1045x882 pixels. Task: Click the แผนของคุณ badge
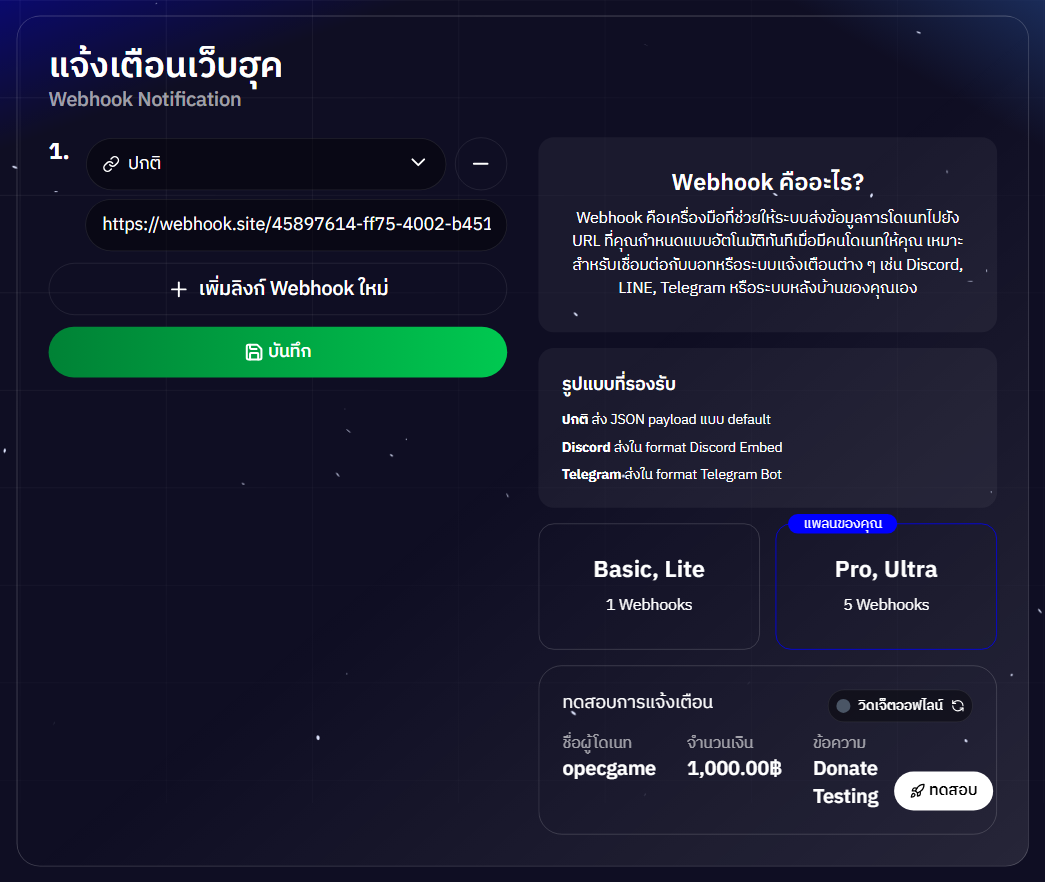[x=842, y=524]
